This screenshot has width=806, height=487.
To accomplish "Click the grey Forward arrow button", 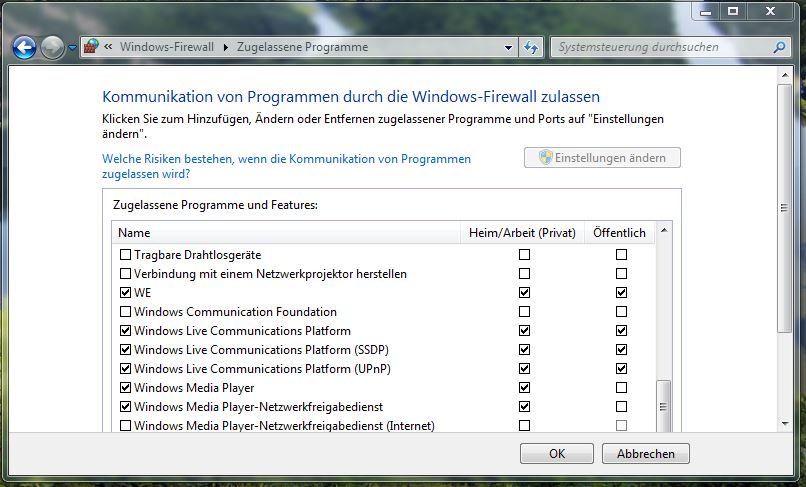I will click(x=52, y=48).
